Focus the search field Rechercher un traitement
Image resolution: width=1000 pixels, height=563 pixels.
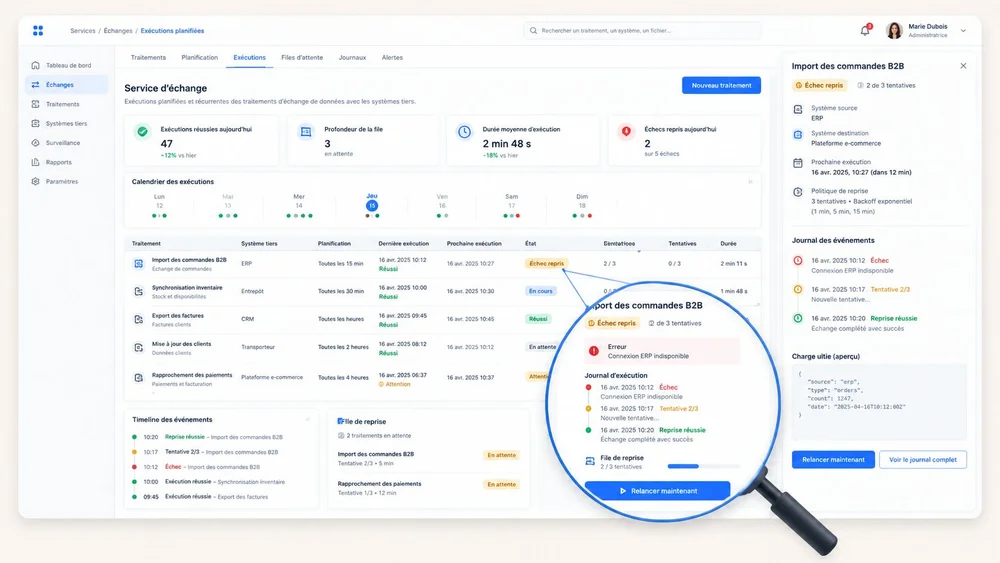click(x=642, y=31)
